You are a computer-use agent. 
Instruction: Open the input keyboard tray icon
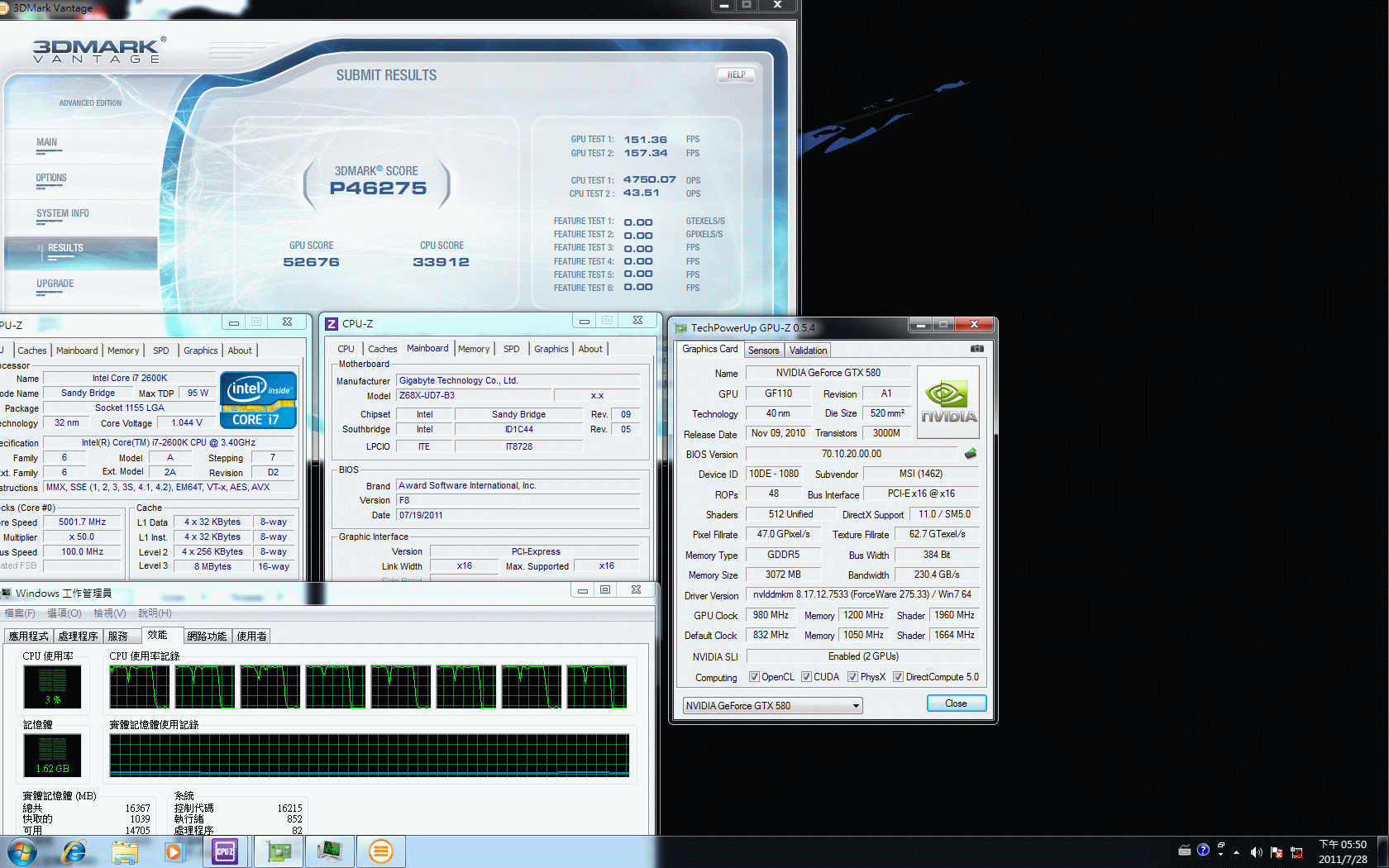pos(1185,850)
